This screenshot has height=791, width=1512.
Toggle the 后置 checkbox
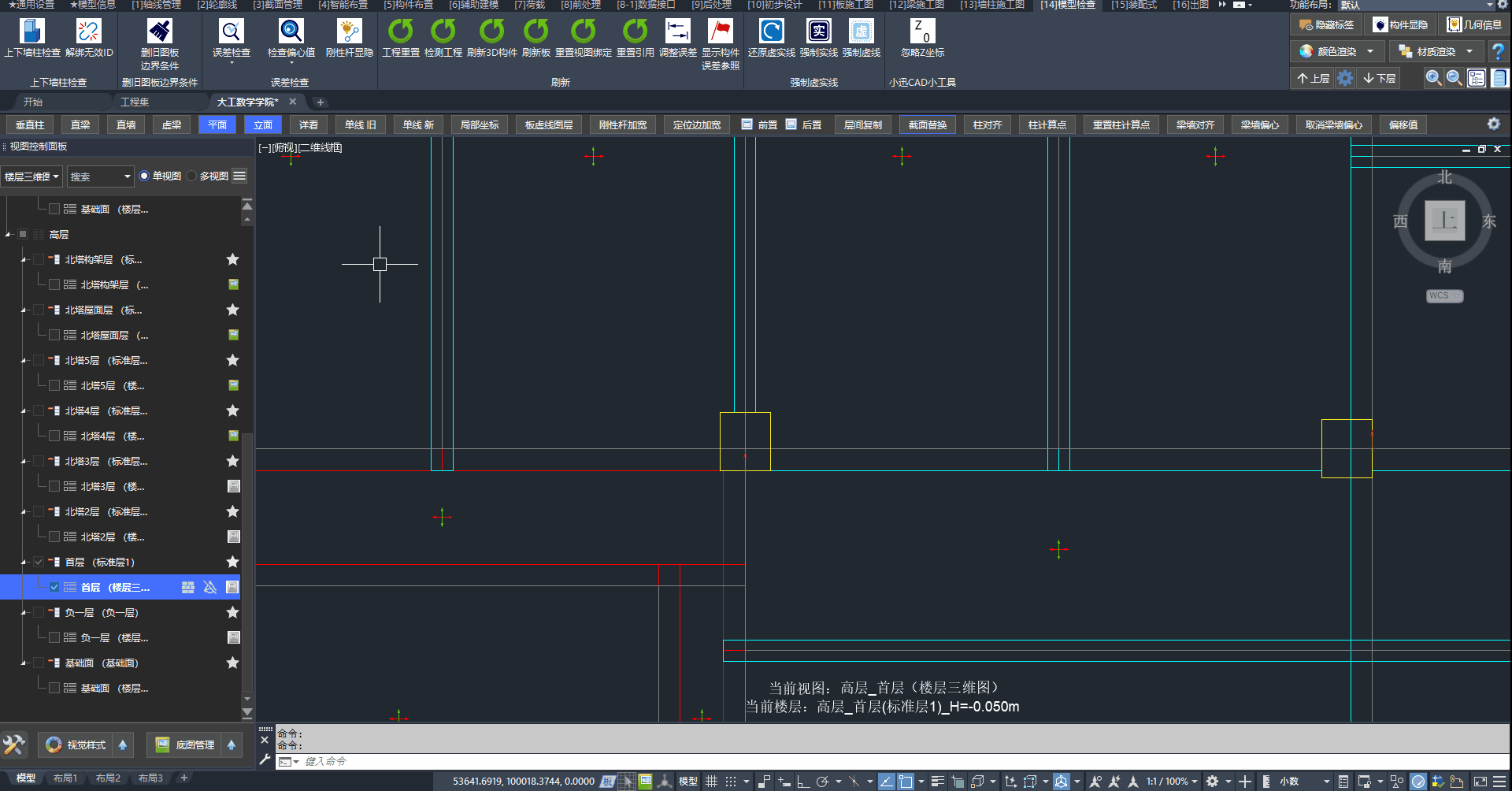coord(791,124)
